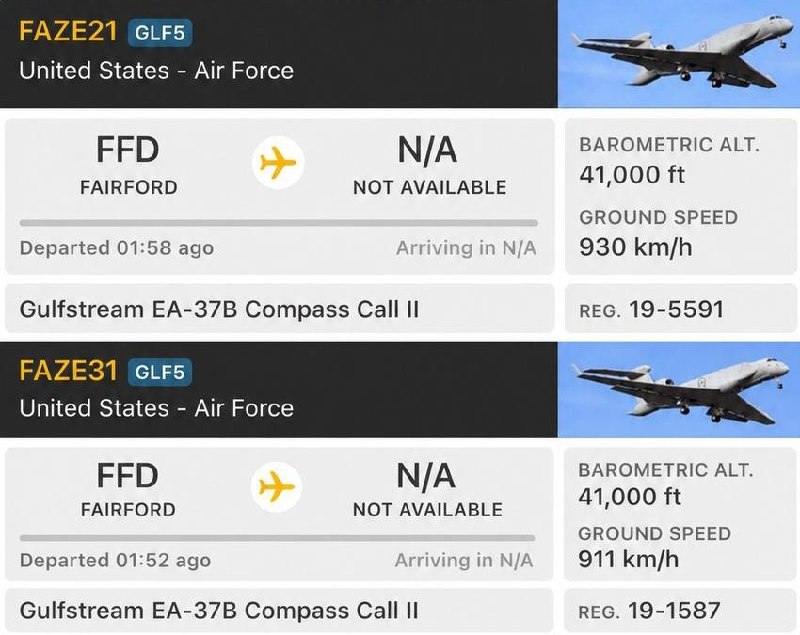Image resolution: width=800 pixels, height=635 pixels.
Task: Open the FAZE21 aircraft photo thumbnail
Action: (x=679, y=54)
